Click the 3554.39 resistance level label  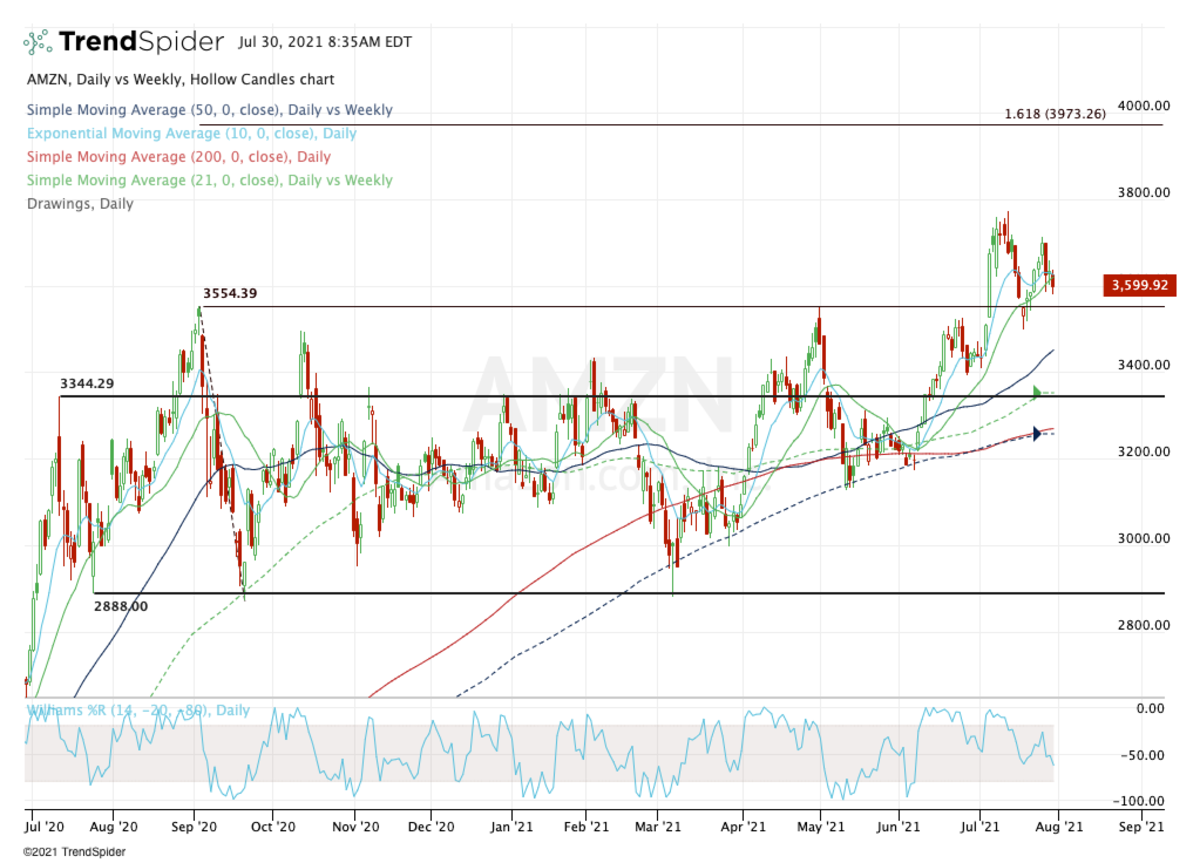pos(230,294)
